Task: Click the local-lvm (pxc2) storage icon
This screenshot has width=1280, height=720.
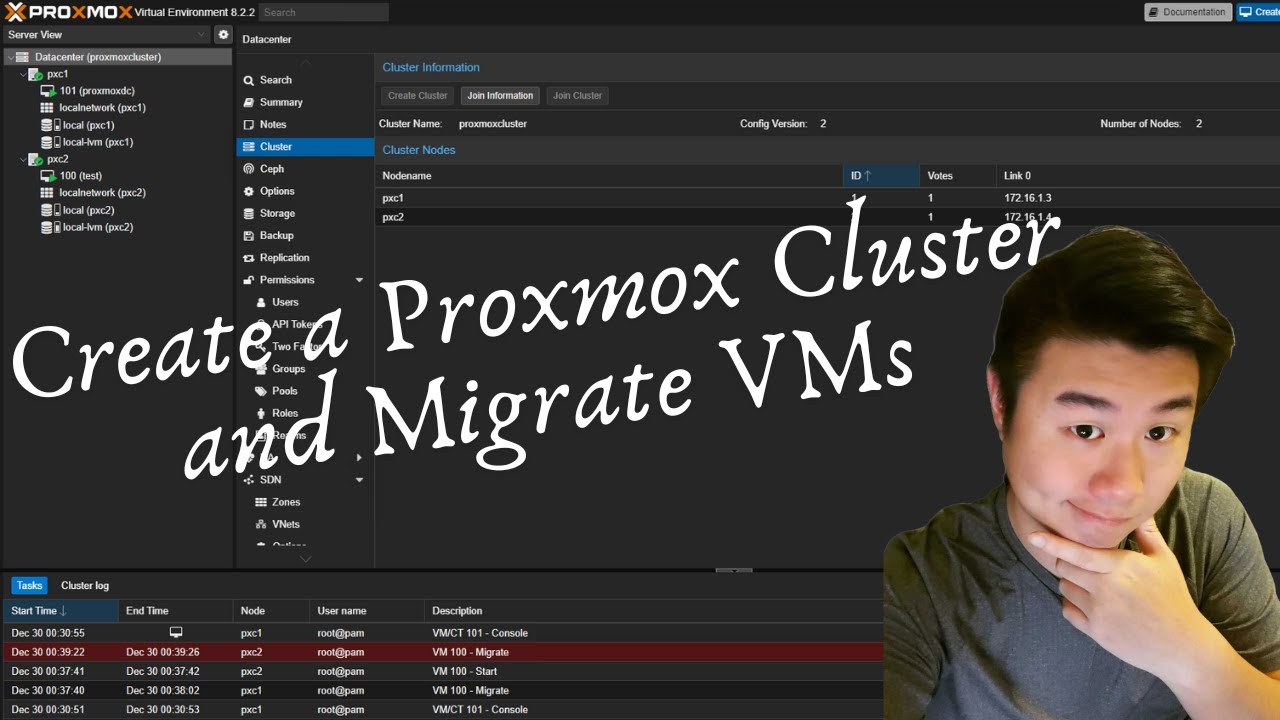Action: click(x=47, y=227)
